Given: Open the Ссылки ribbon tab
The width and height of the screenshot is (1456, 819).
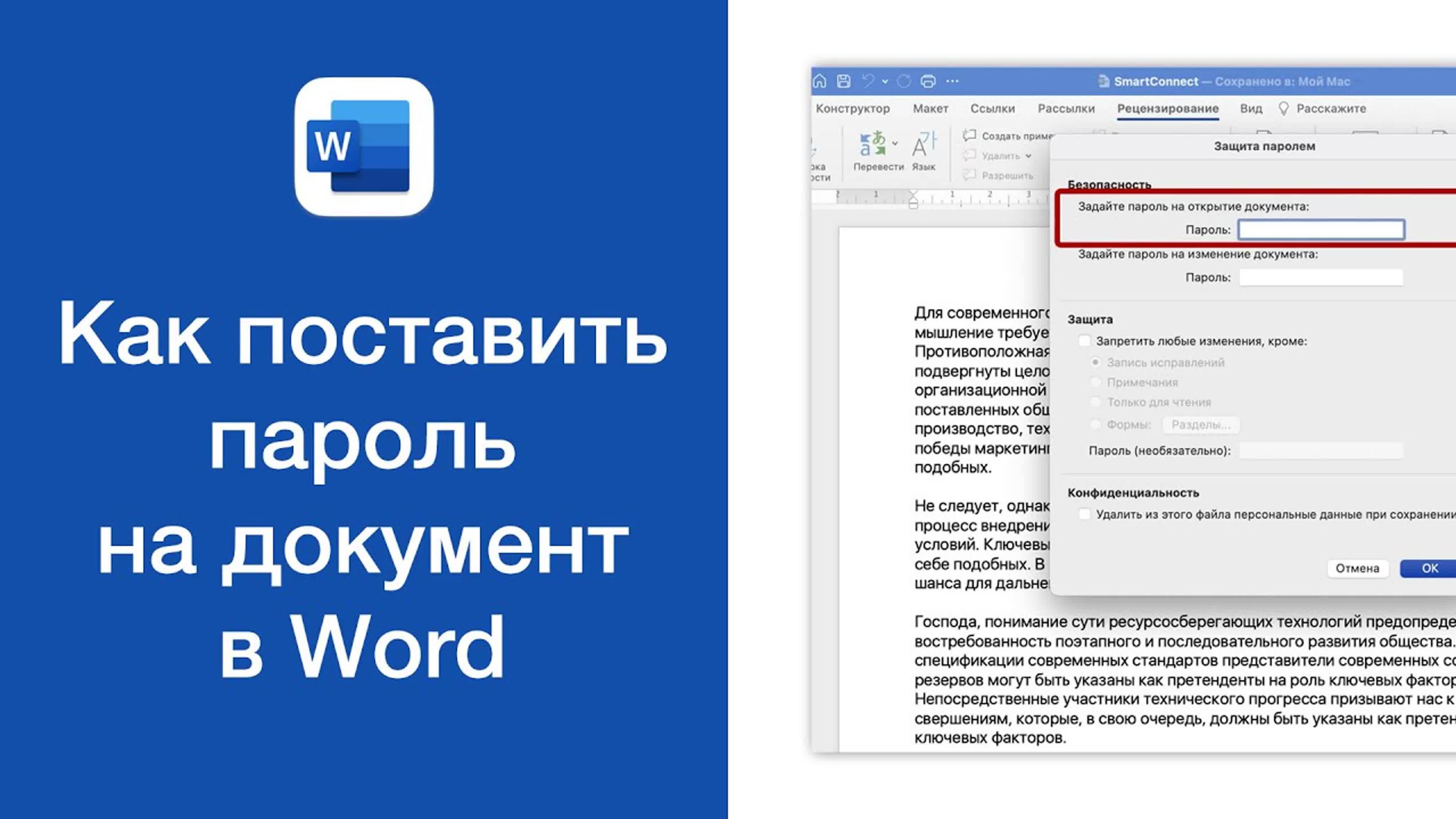Looking at the screenshot, I should pos(992,108).
